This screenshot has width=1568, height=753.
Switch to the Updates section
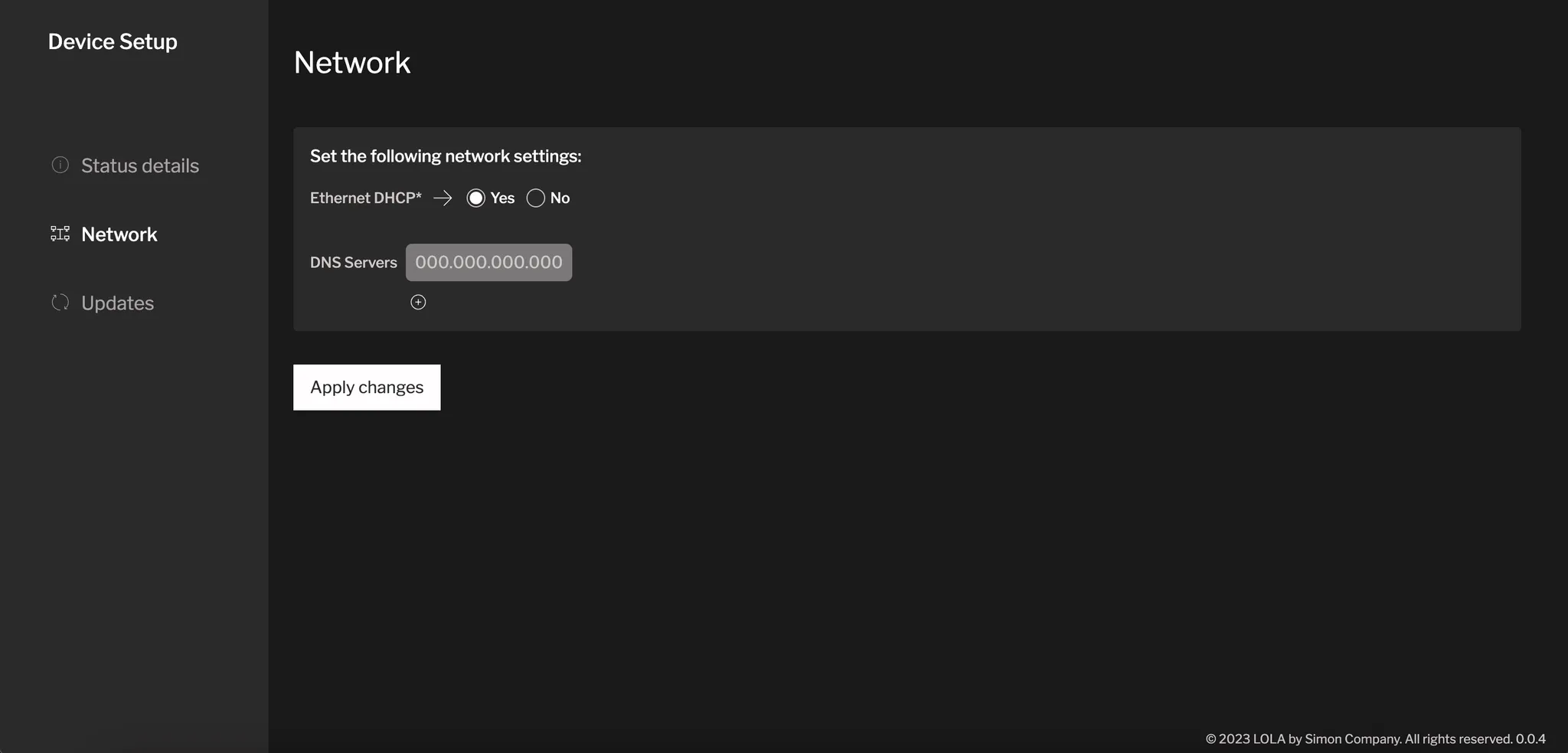point(117,302)
